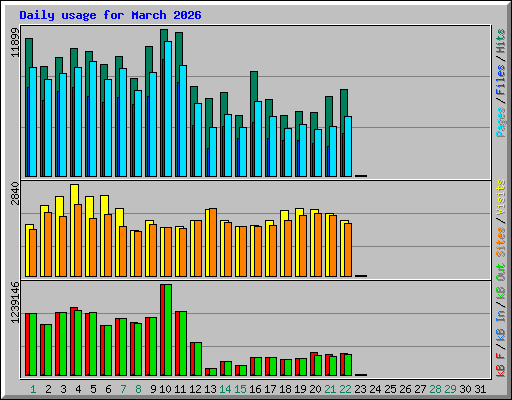Click day label 6 on the x-axis
The width and height of the screenshot is (512, 400).
click(x=108, y=389)
